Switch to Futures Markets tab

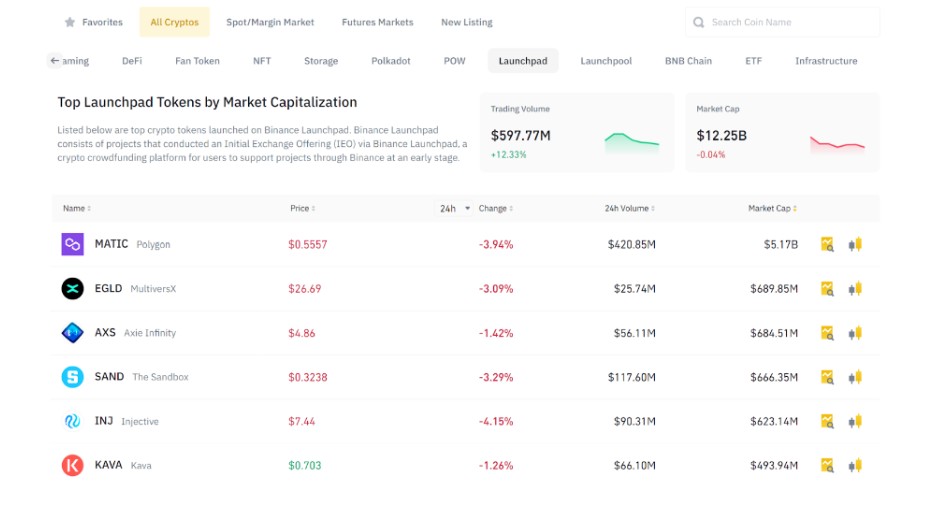tap(377, 22)
